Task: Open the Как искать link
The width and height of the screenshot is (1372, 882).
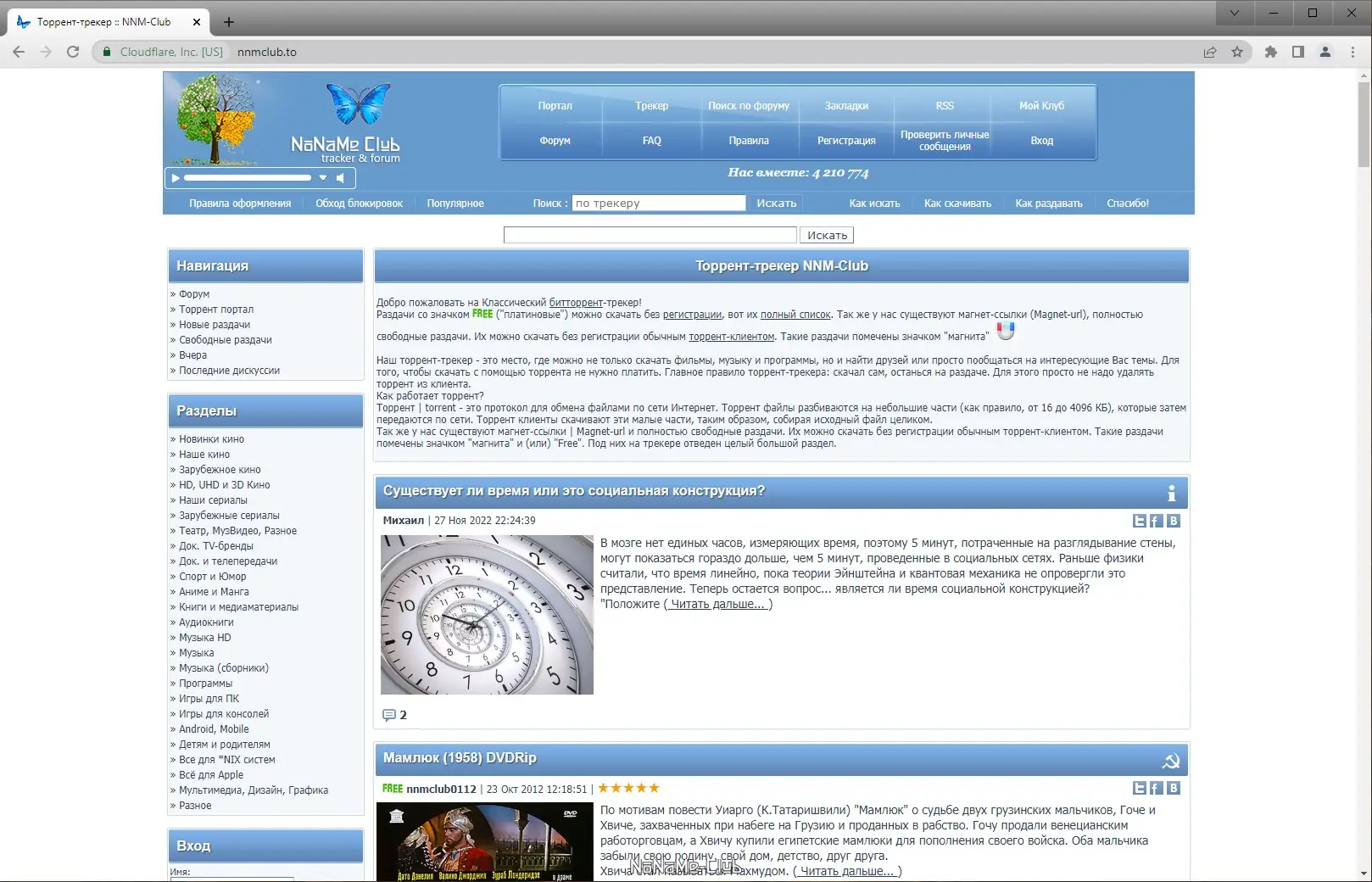Action: (x=874, y=204)
